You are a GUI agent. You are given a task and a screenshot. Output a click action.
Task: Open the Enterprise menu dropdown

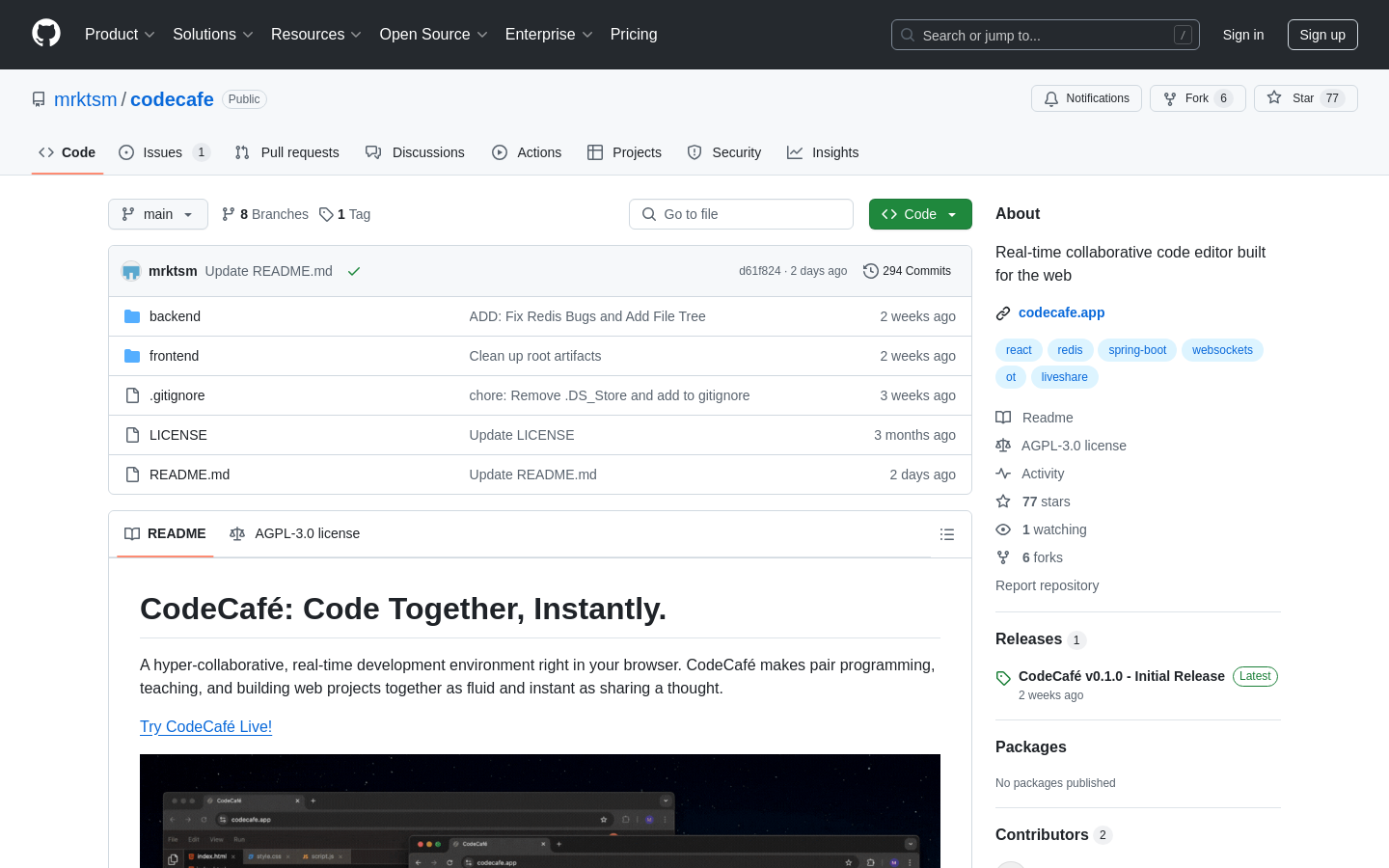point(549,35)
